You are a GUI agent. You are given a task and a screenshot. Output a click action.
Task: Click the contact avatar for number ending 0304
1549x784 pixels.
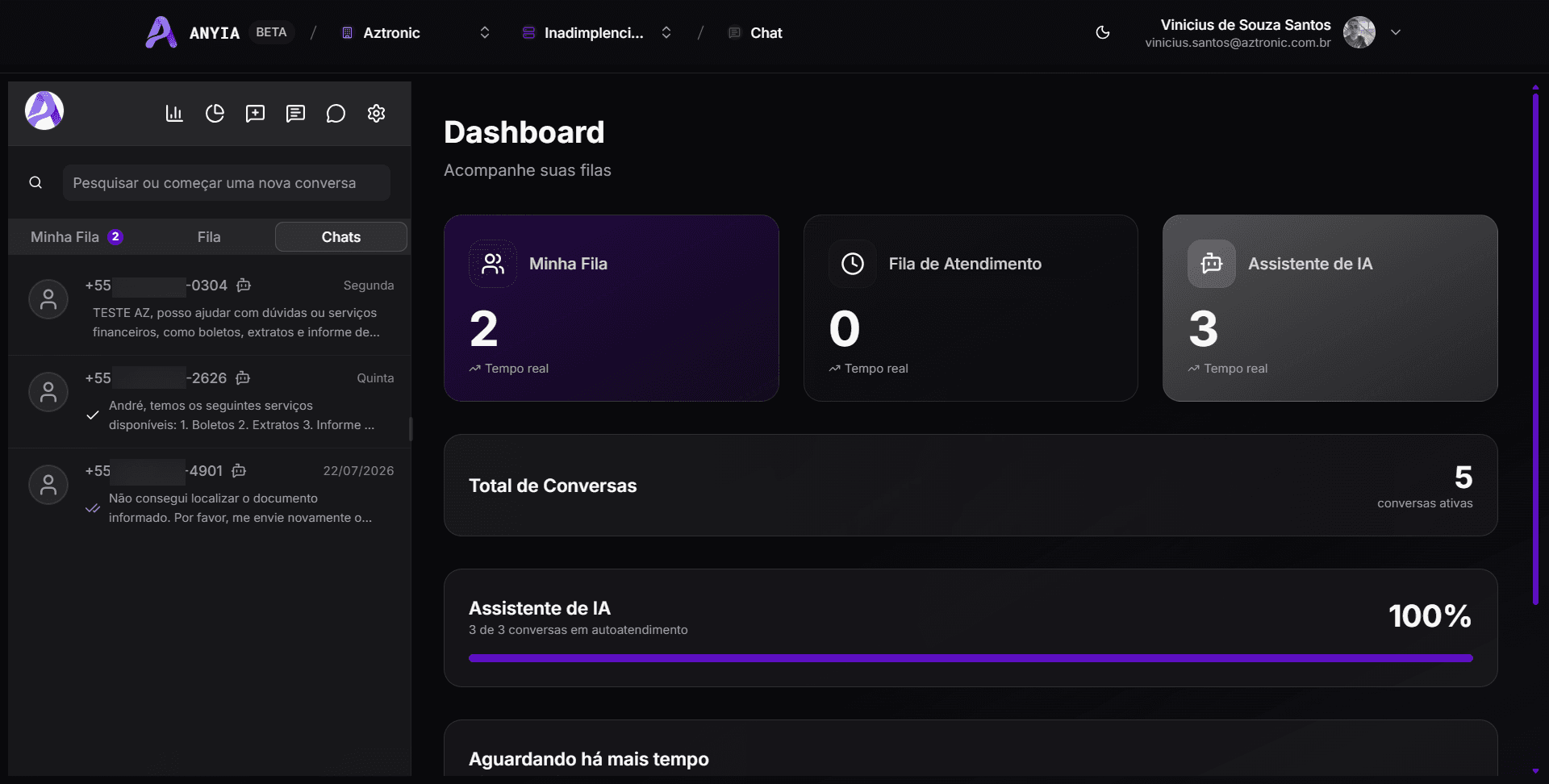point(48,299)
